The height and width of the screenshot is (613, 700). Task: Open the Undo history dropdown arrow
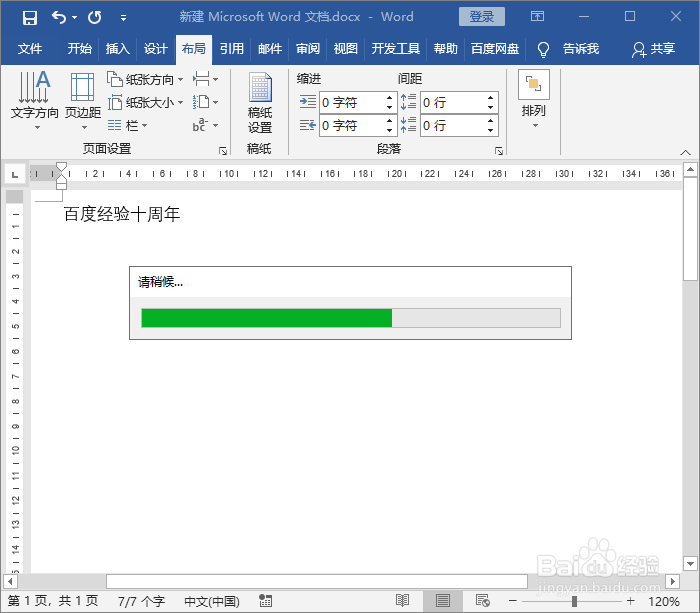75,18
